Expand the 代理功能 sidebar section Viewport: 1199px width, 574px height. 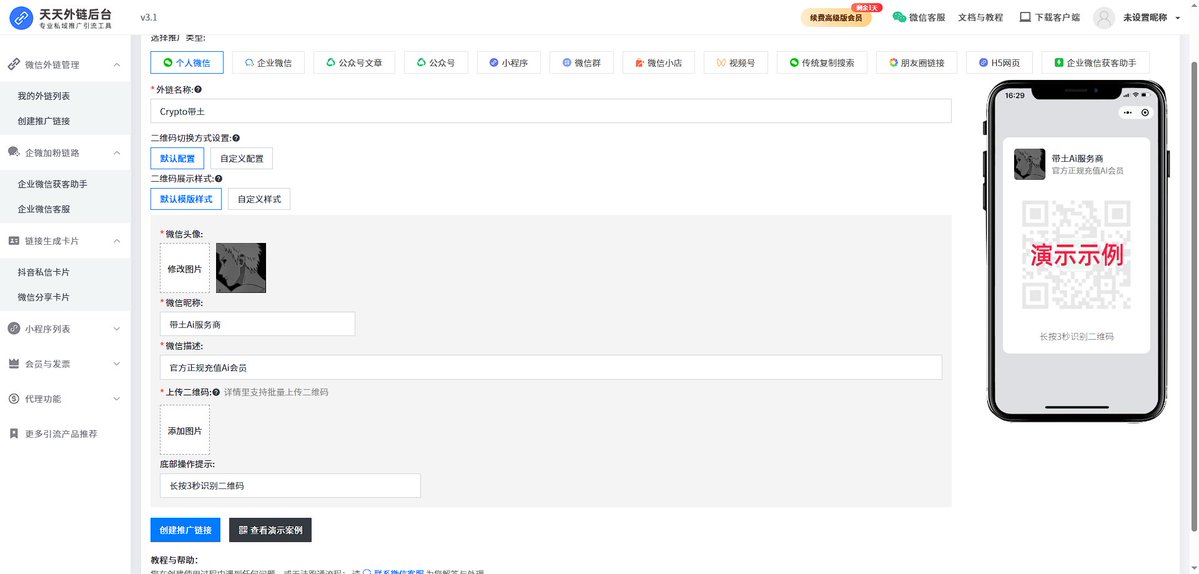pos(117,399)
